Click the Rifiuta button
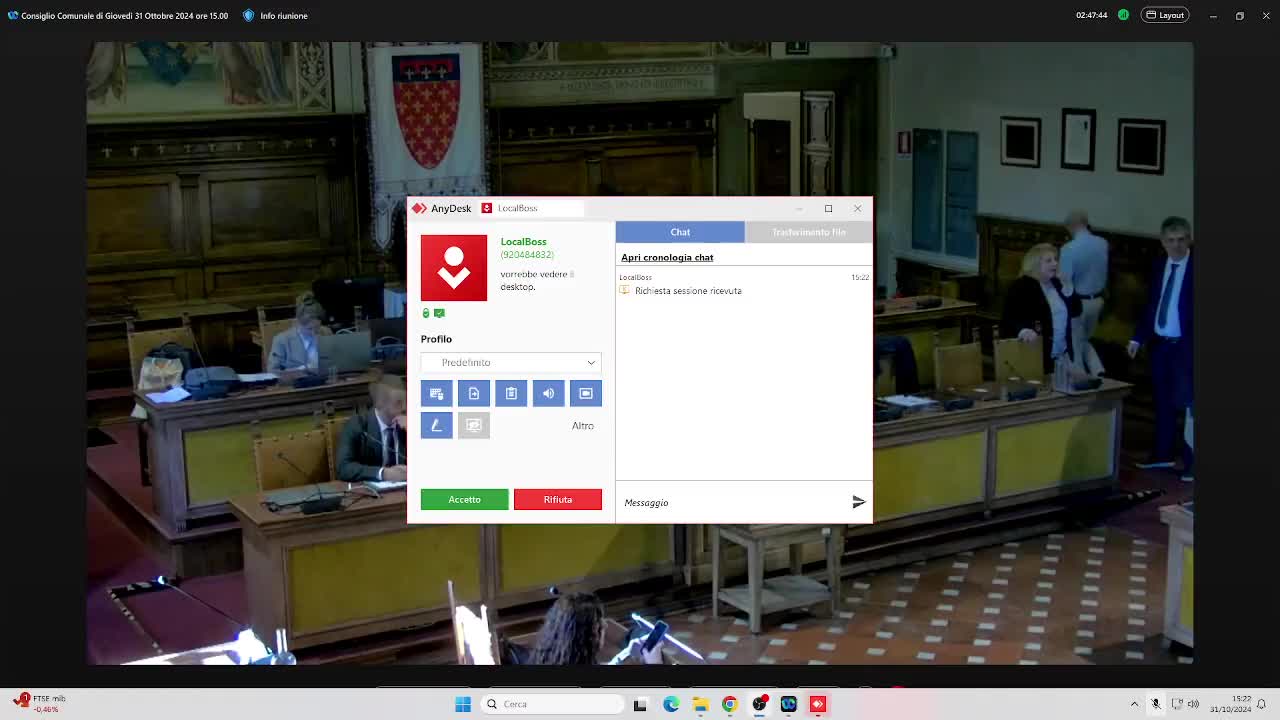This screenshot has width=1280, height=720. (558, 499)
